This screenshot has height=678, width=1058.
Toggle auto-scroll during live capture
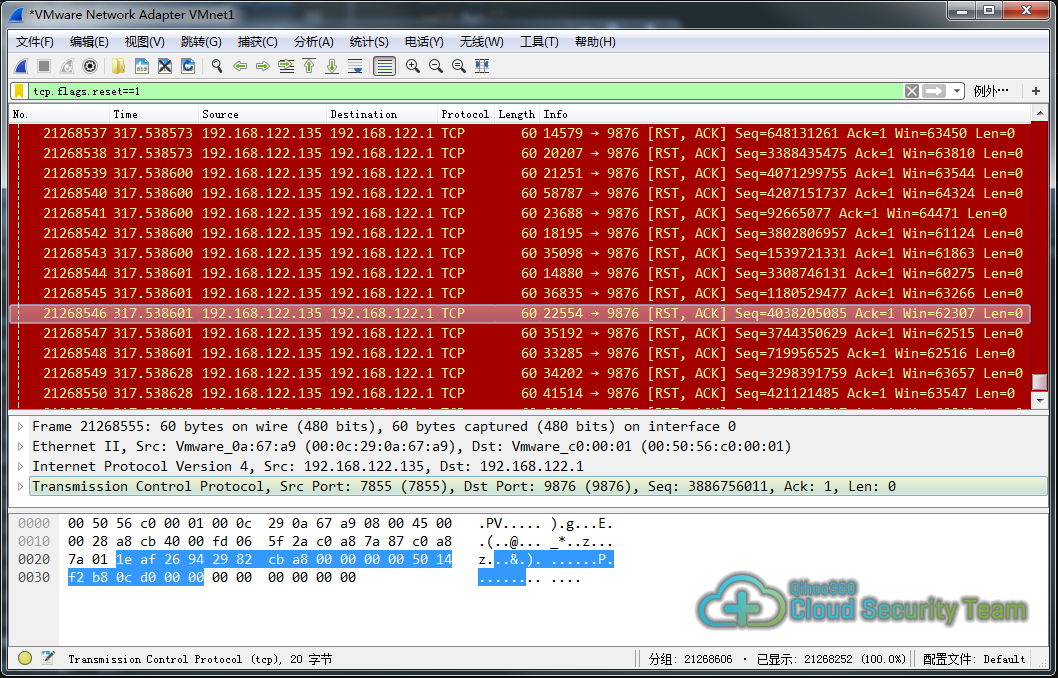tap(355, 66)
